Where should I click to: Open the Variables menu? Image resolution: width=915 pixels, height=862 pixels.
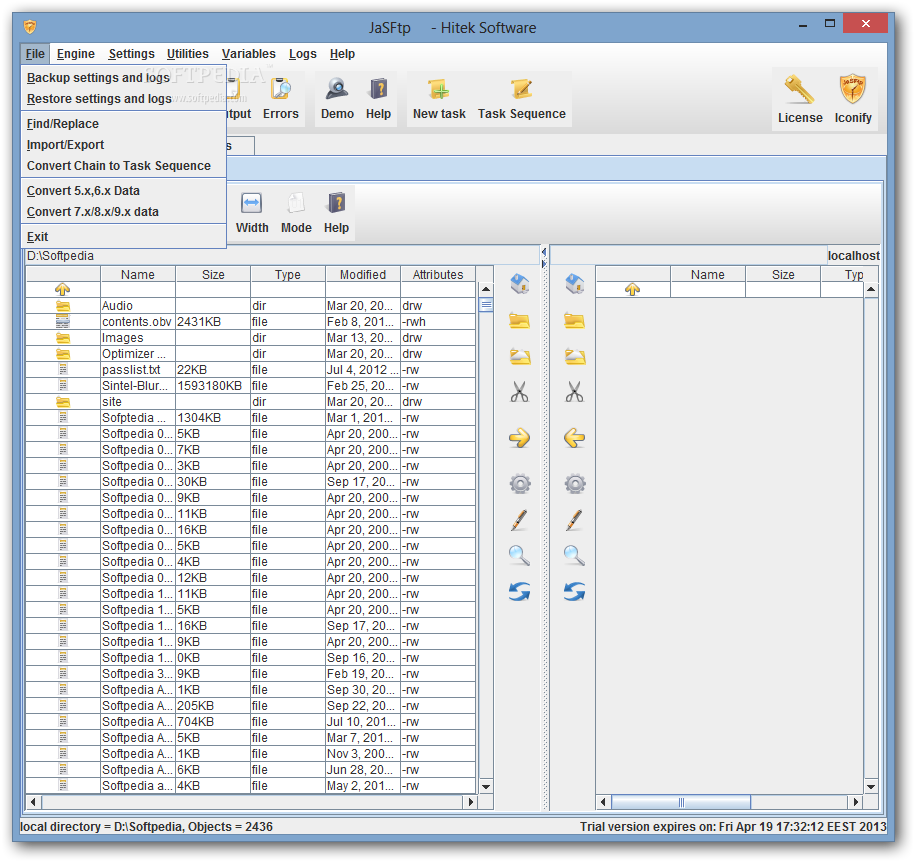click(x=249, y=54)
